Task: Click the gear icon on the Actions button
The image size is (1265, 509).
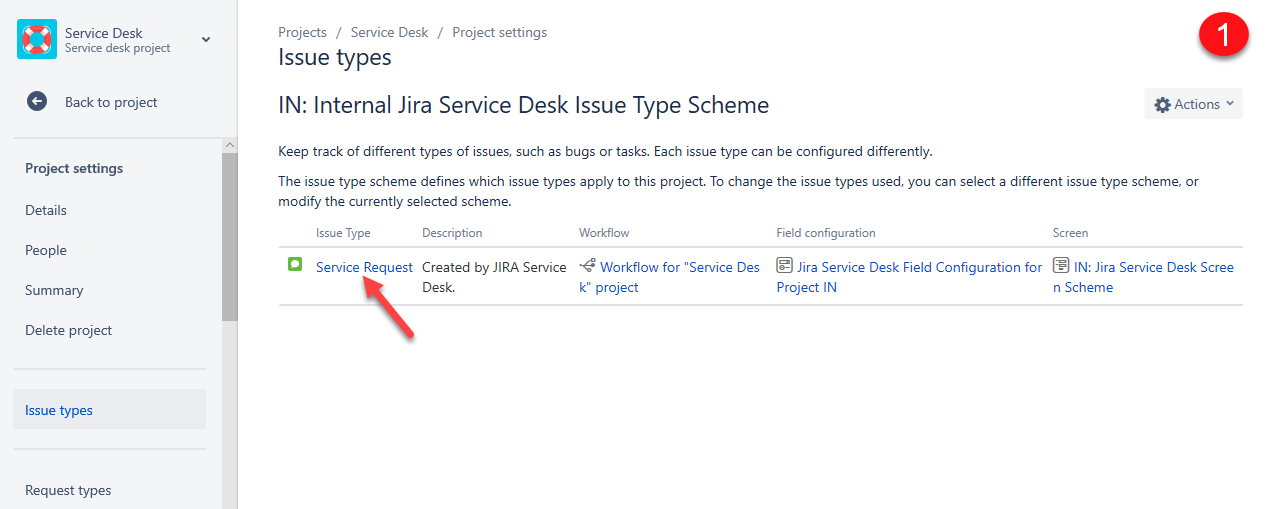Action: tap(1162, 104)
